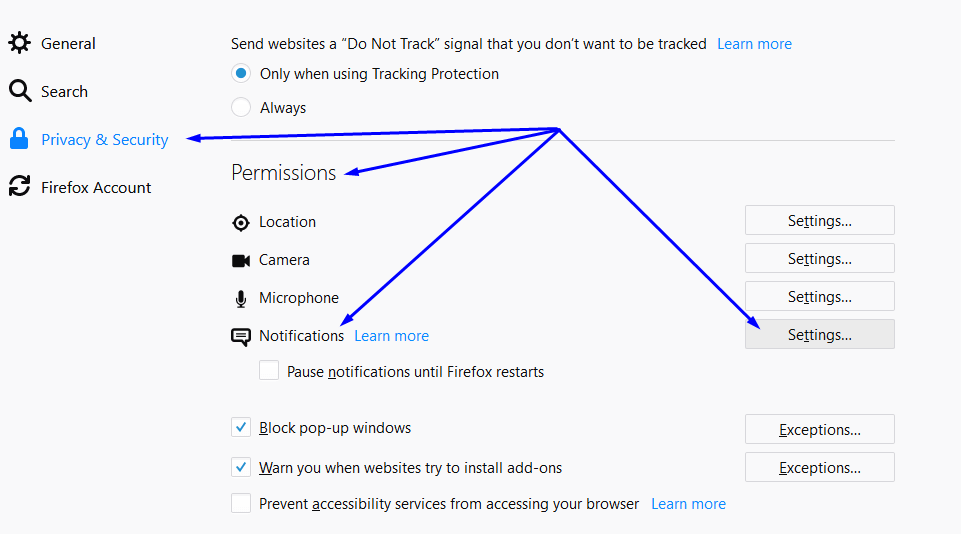The width and height of the screenshot is (961, 534).
Task: Enable Pause notifications until Firefox restarts
Action: point(269,370)
